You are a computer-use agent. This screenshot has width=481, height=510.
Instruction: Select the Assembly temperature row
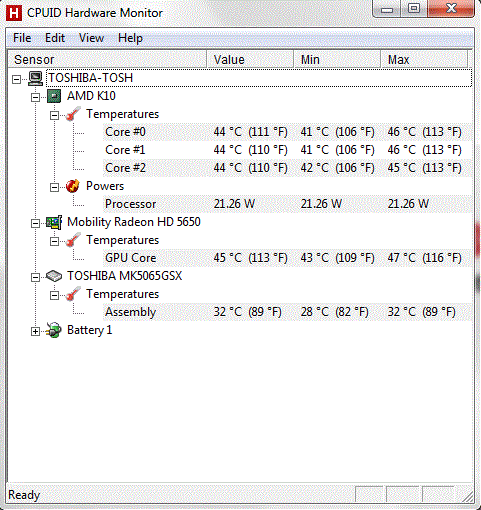[287, 312]
